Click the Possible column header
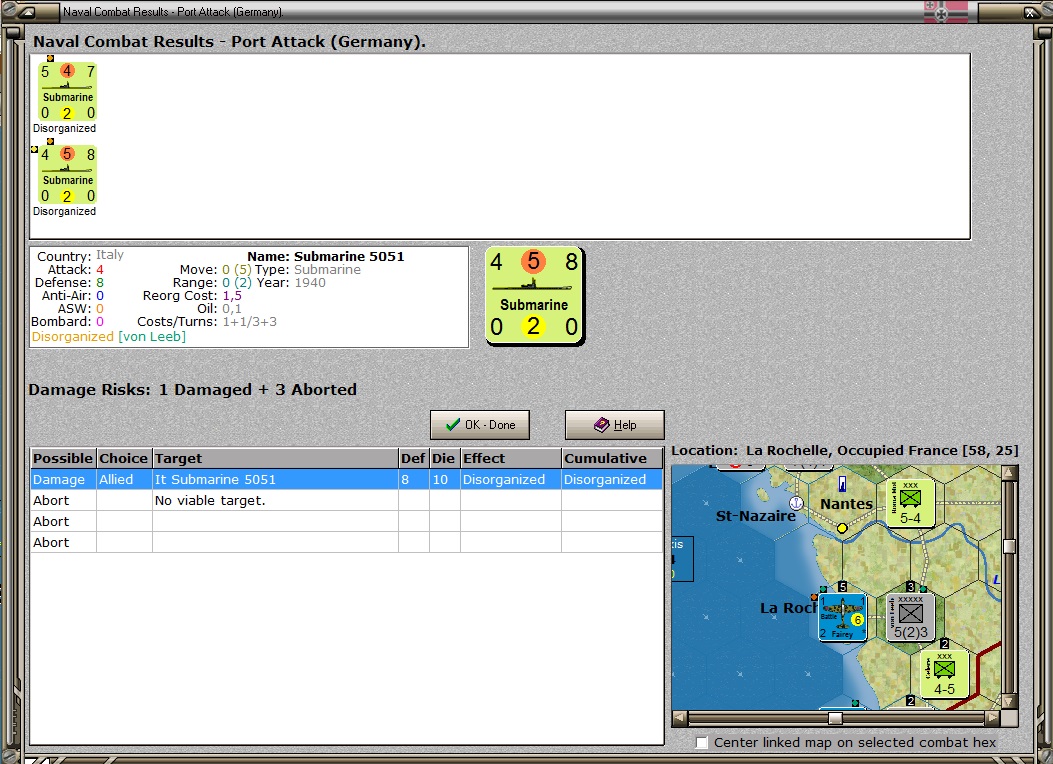 pos(63,459)
